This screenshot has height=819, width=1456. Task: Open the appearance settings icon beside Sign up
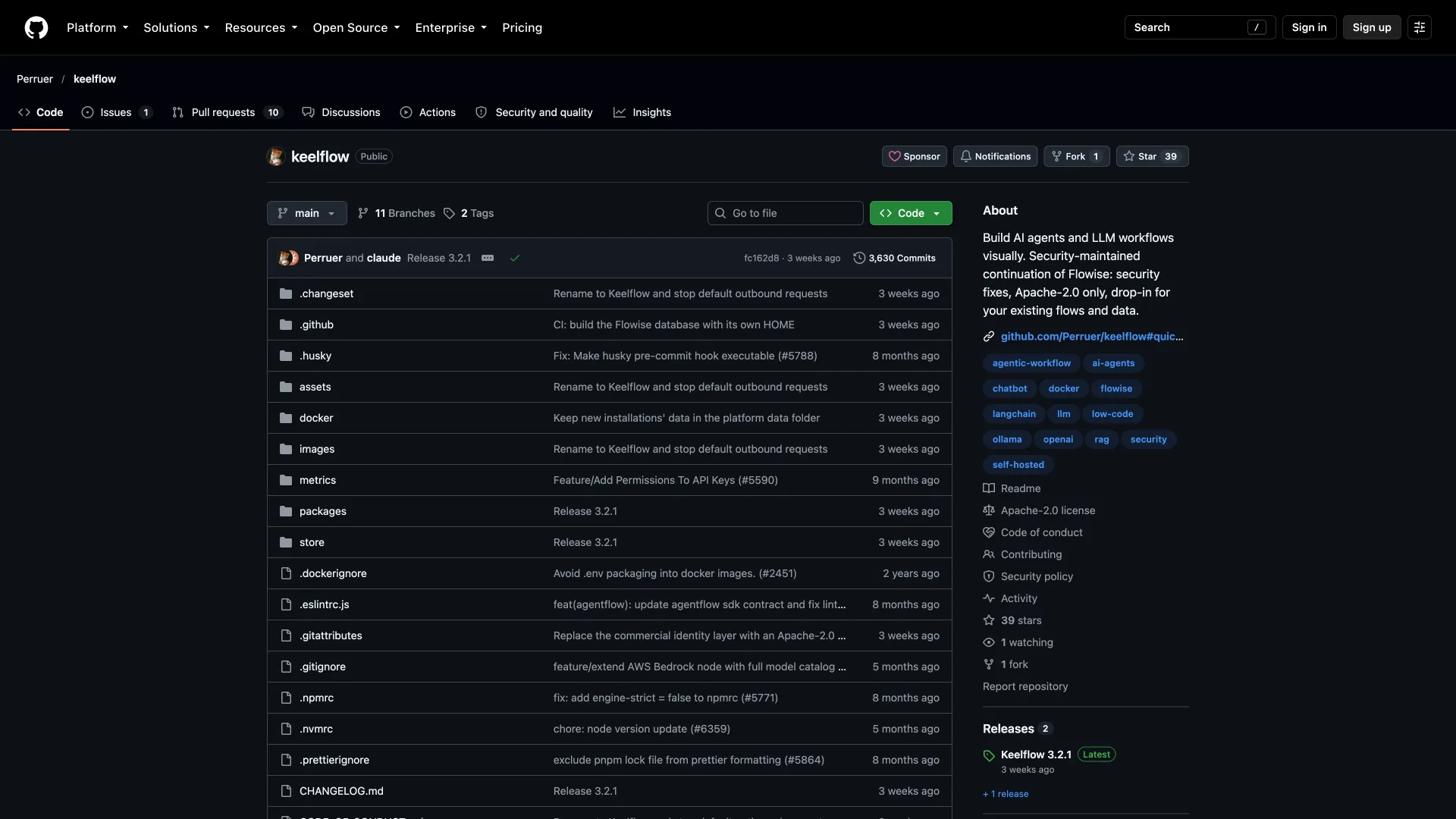pyautogui.click(x=1420, y=27)
